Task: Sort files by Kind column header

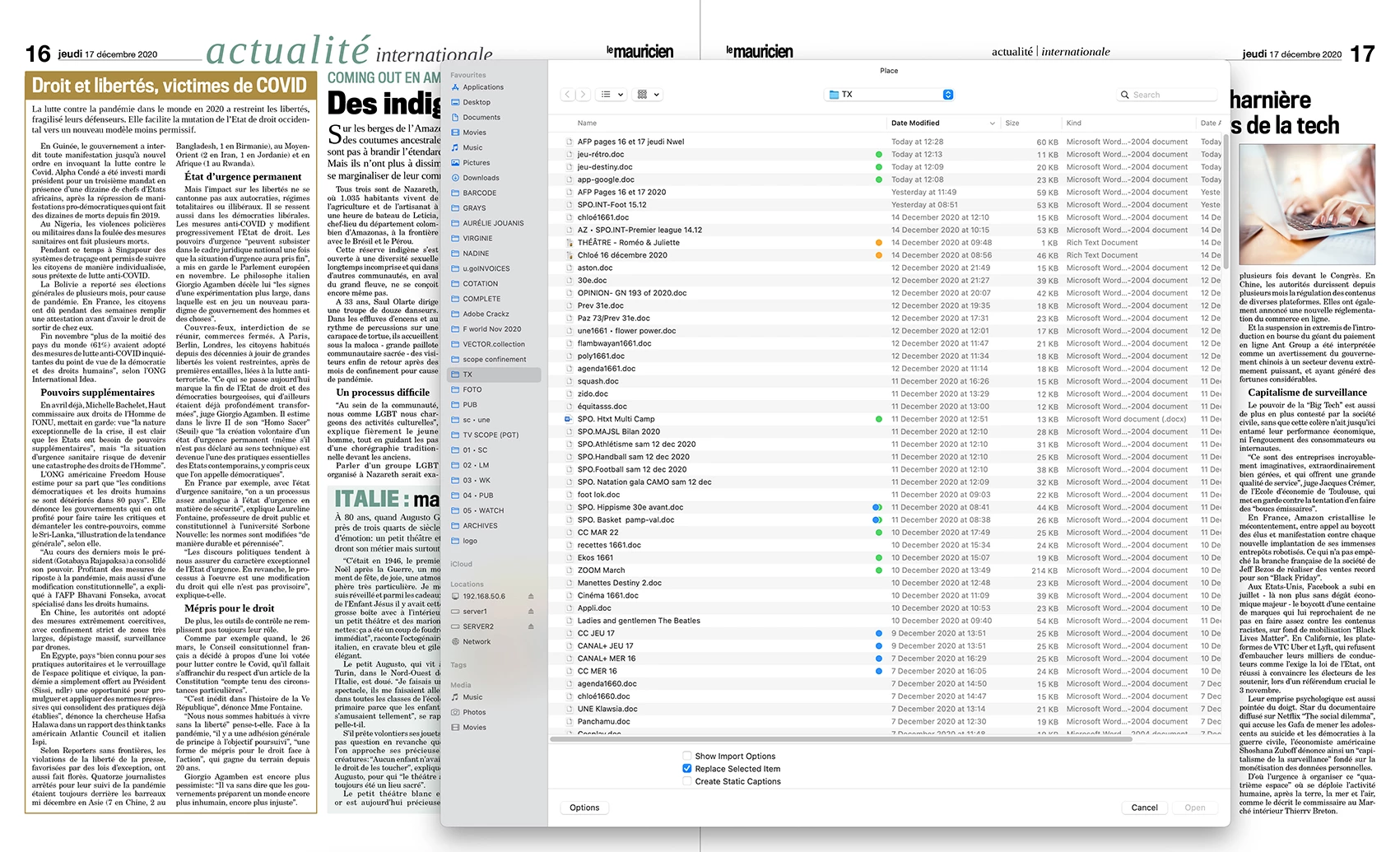Action: click(1074, 123)
